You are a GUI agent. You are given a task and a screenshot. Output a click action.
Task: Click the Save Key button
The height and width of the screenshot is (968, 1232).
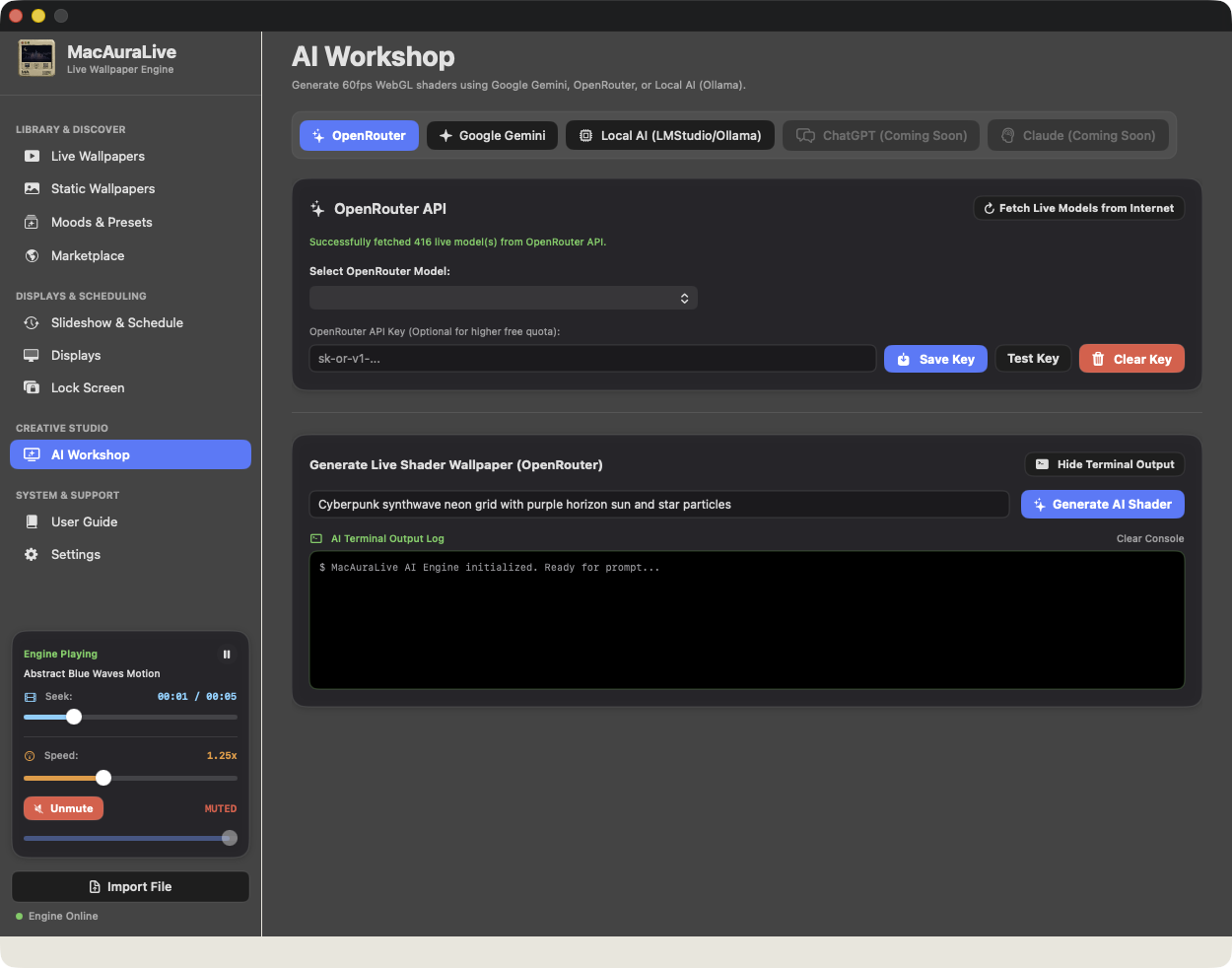pyautogui.click(x=935, y=359)
